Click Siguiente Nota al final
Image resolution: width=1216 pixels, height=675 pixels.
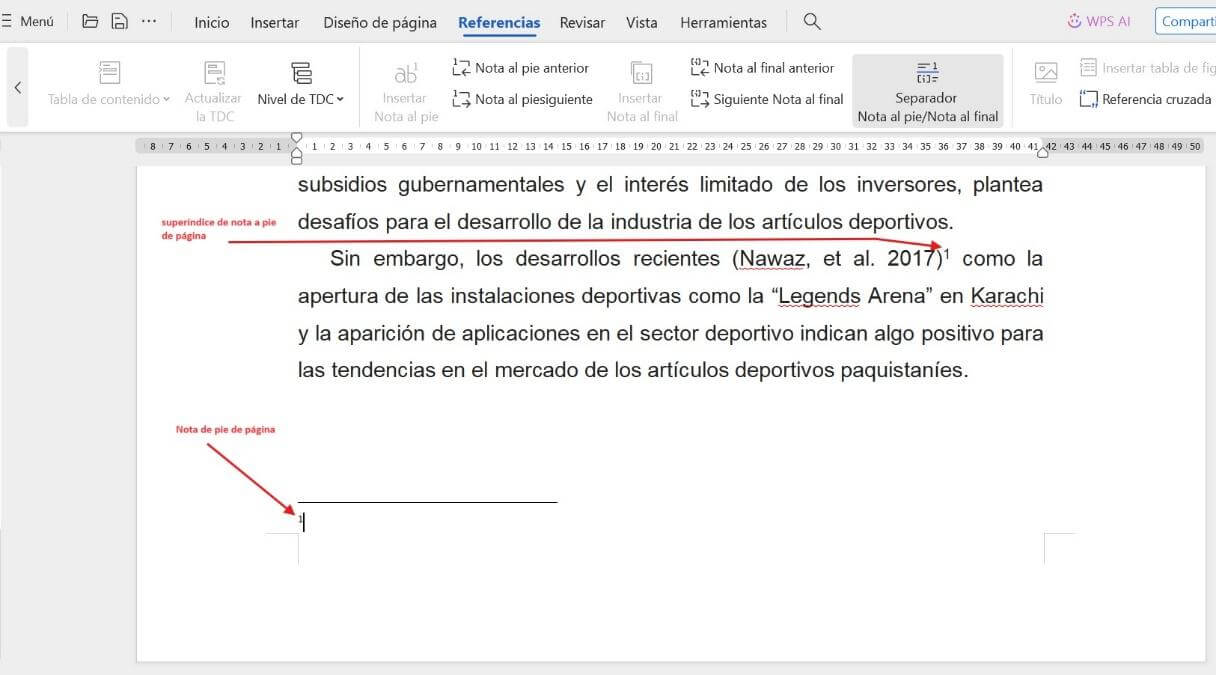765,100
